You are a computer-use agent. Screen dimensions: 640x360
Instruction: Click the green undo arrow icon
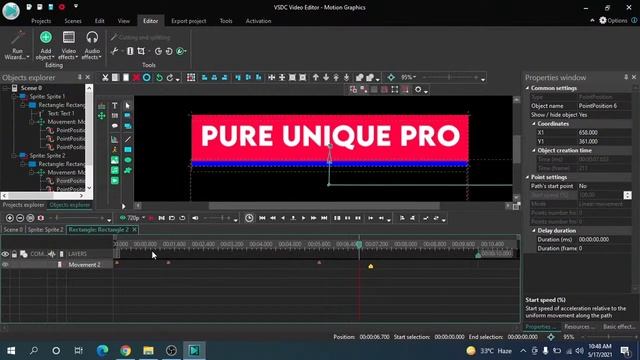tap(159, 78)
